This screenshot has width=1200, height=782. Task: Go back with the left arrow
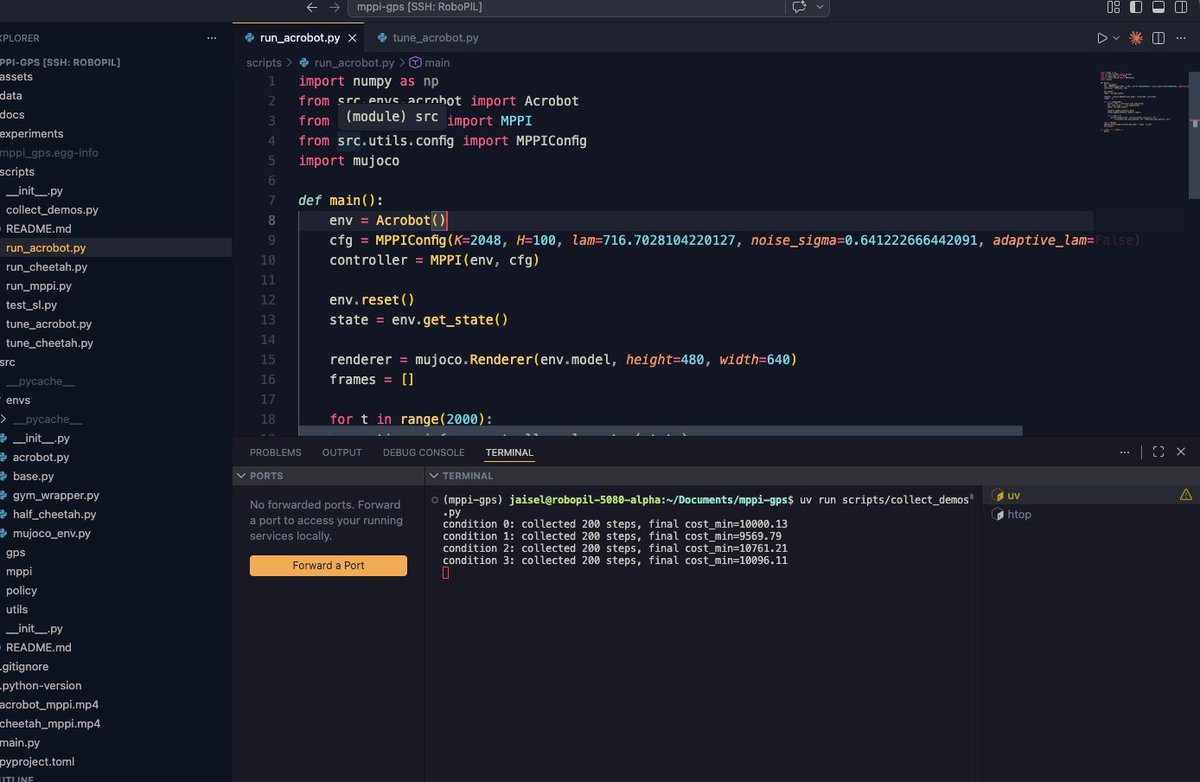(x=312, y=7)
